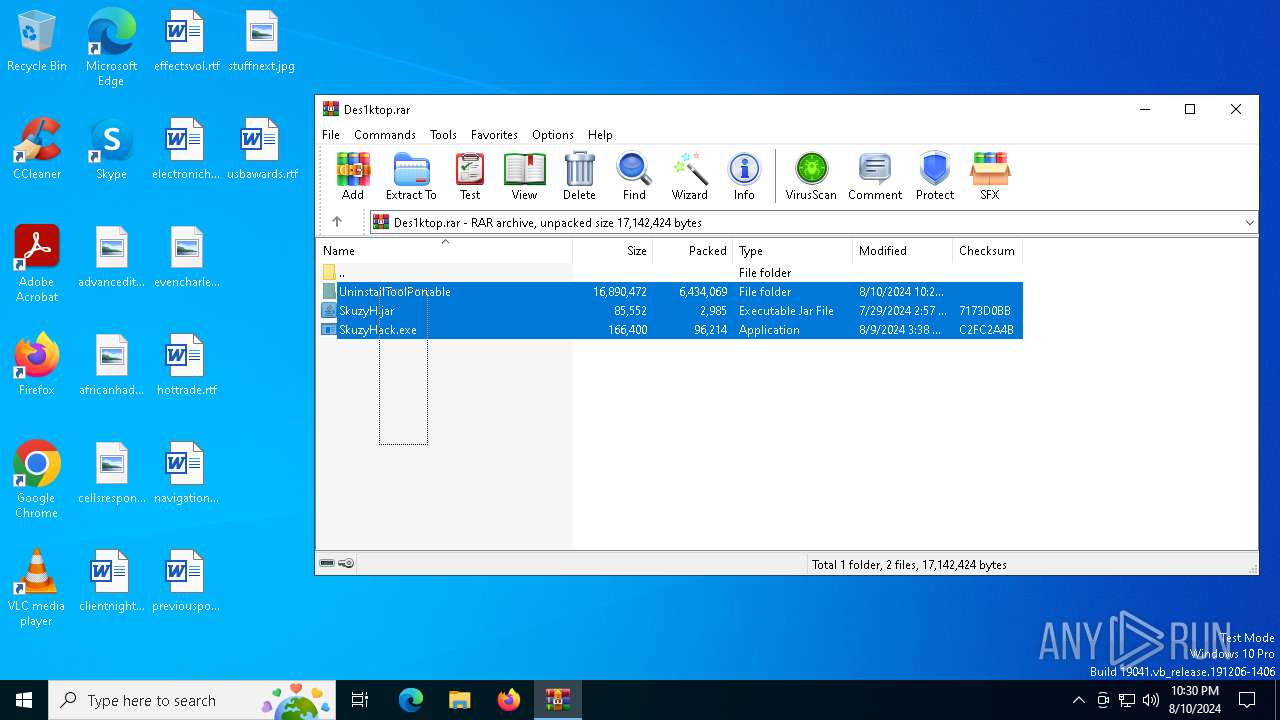Screen dimensions: 1280x720
Task: Open the notification center
Action: [1247, 700]
